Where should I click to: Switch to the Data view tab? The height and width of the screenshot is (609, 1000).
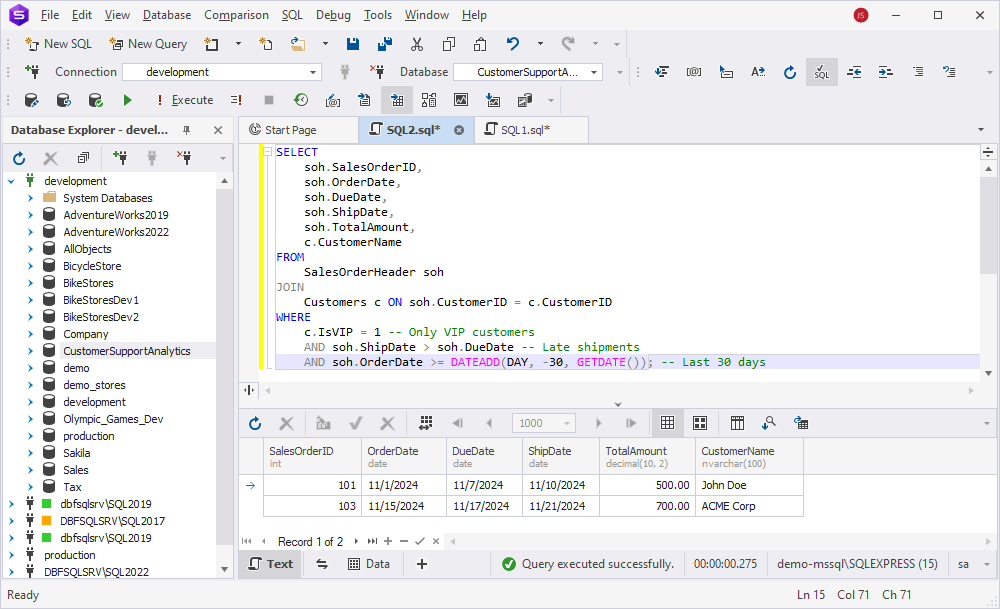coord(369,564)
